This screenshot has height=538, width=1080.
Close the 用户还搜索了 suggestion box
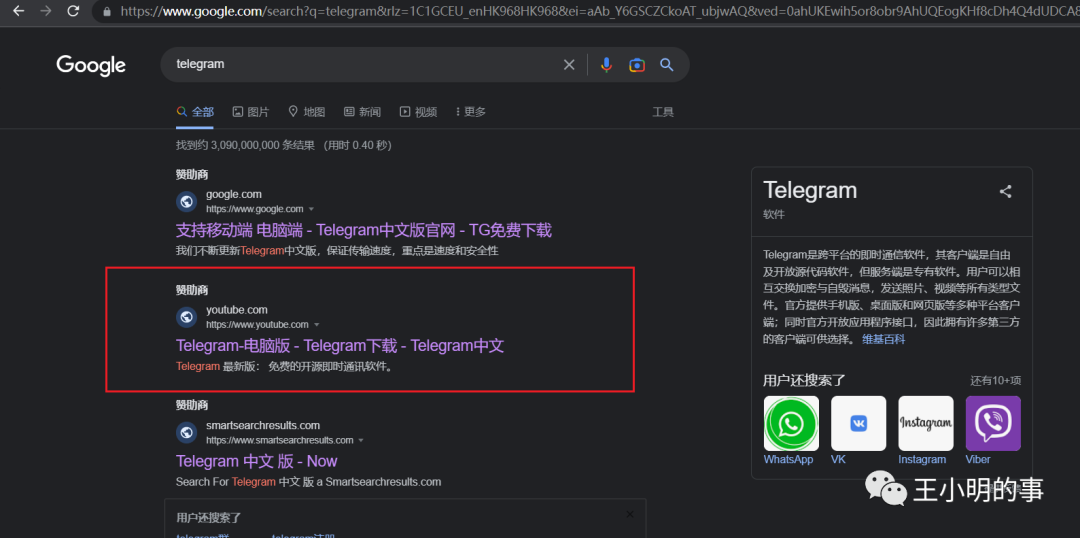tap(630, 514)
